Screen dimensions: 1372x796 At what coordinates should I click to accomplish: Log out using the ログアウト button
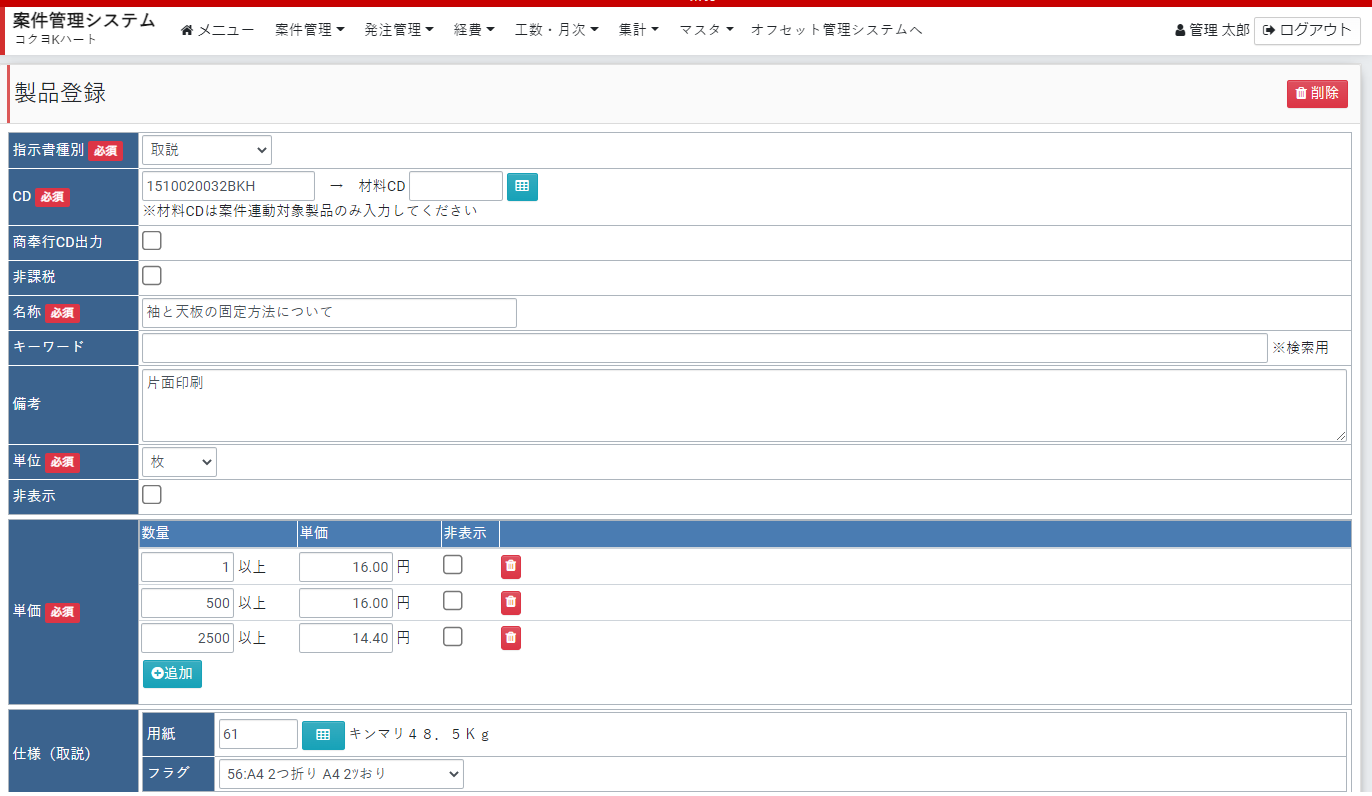(x=1307, y=30)
